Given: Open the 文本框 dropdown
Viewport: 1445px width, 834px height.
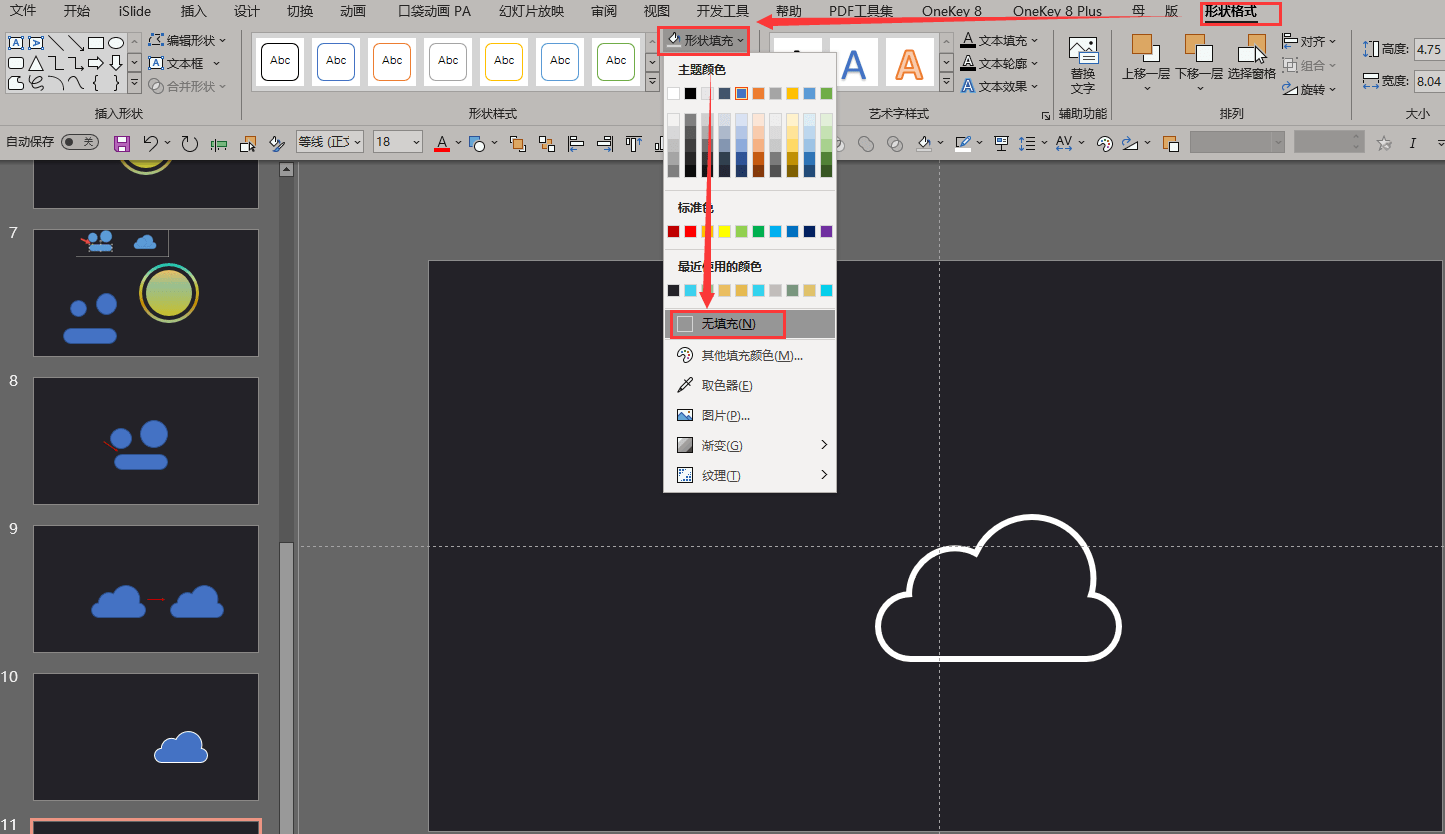Looking at the screenshot, I should (x=185, y=63).
